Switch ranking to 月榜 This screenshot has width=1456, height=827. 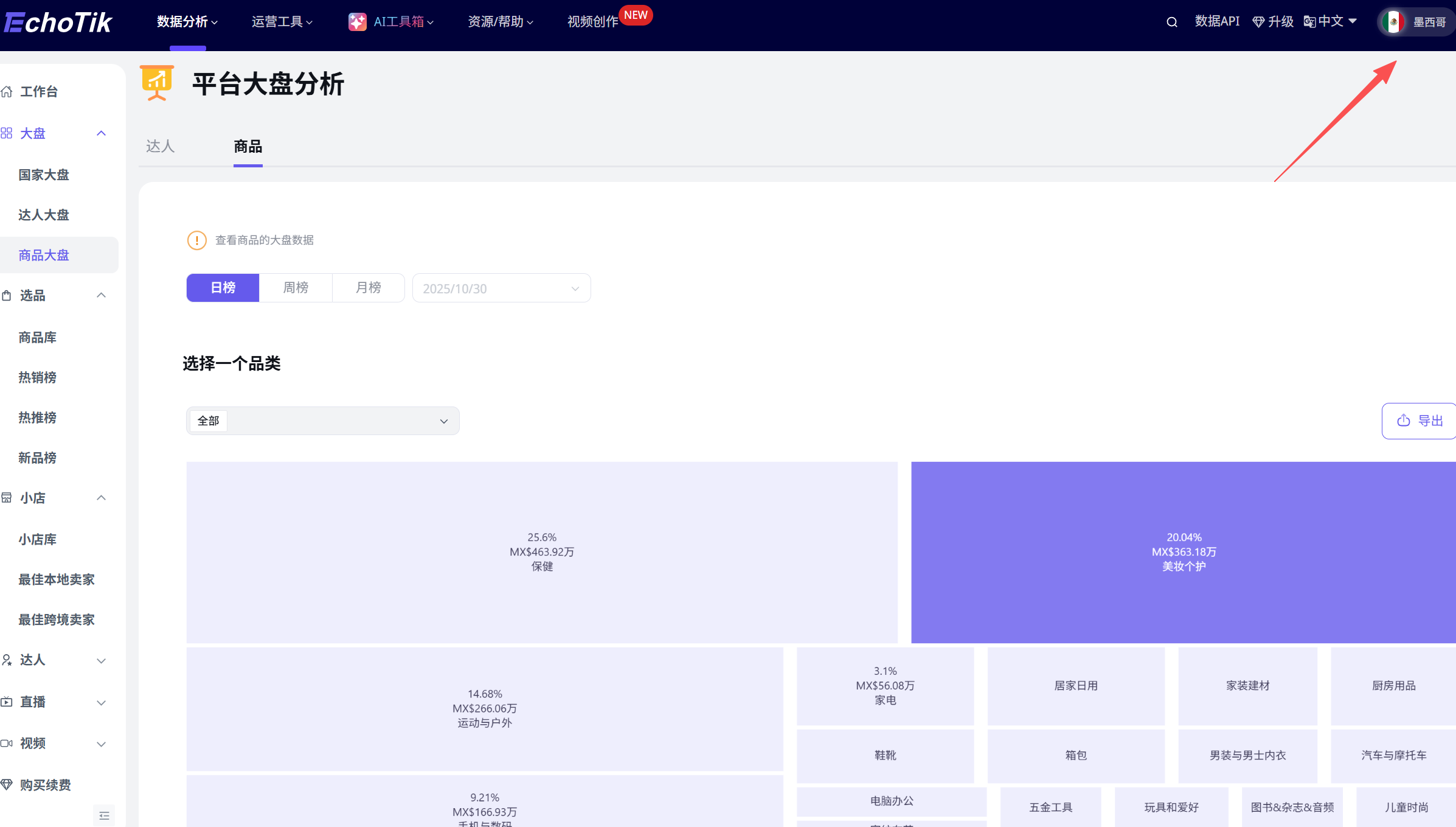[x=368, y=287]
